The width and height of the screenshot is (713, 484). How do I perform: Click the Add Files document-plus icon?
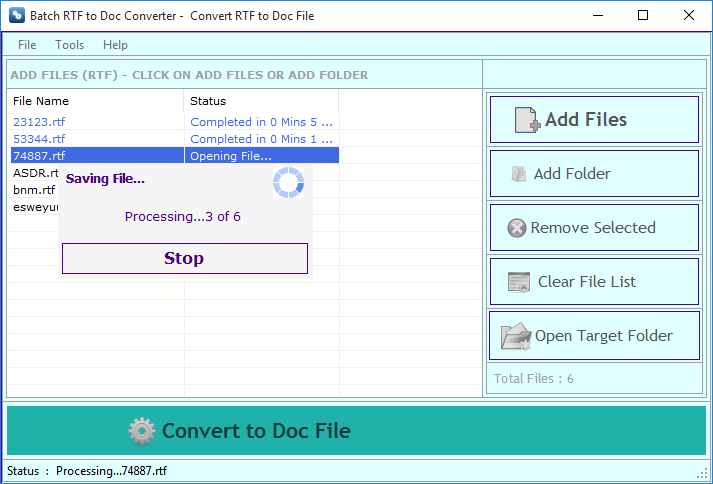click(x=527, y=120)
